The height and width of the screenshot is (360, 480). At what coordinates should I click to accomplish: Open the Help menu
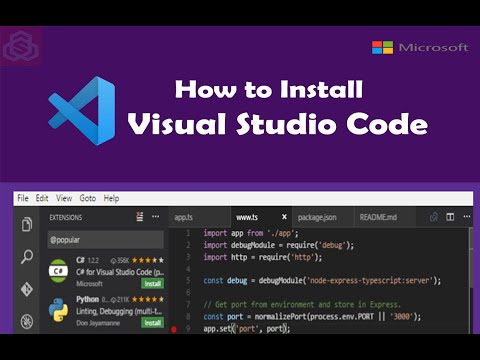pyautogui.click(x=111, y=198)
